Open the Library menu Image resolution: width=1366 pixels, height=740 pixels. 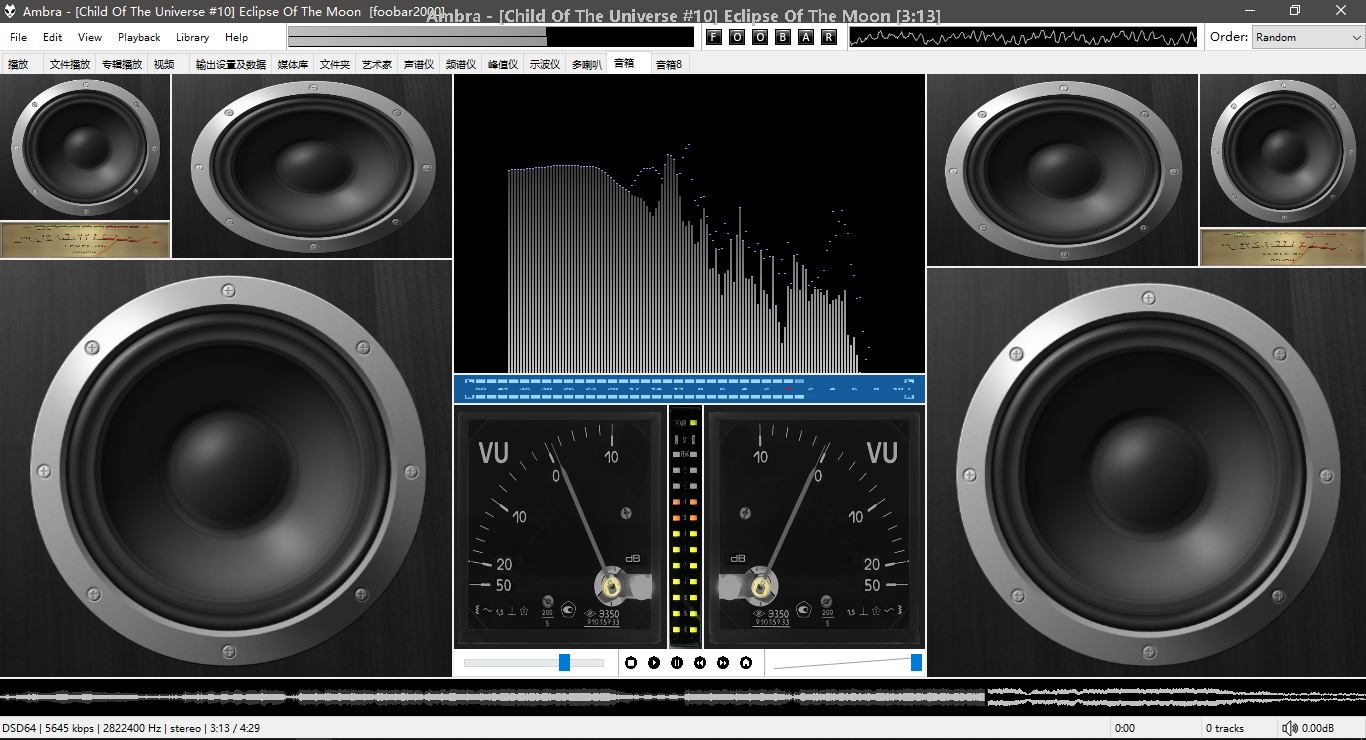[x=192, y=37]
